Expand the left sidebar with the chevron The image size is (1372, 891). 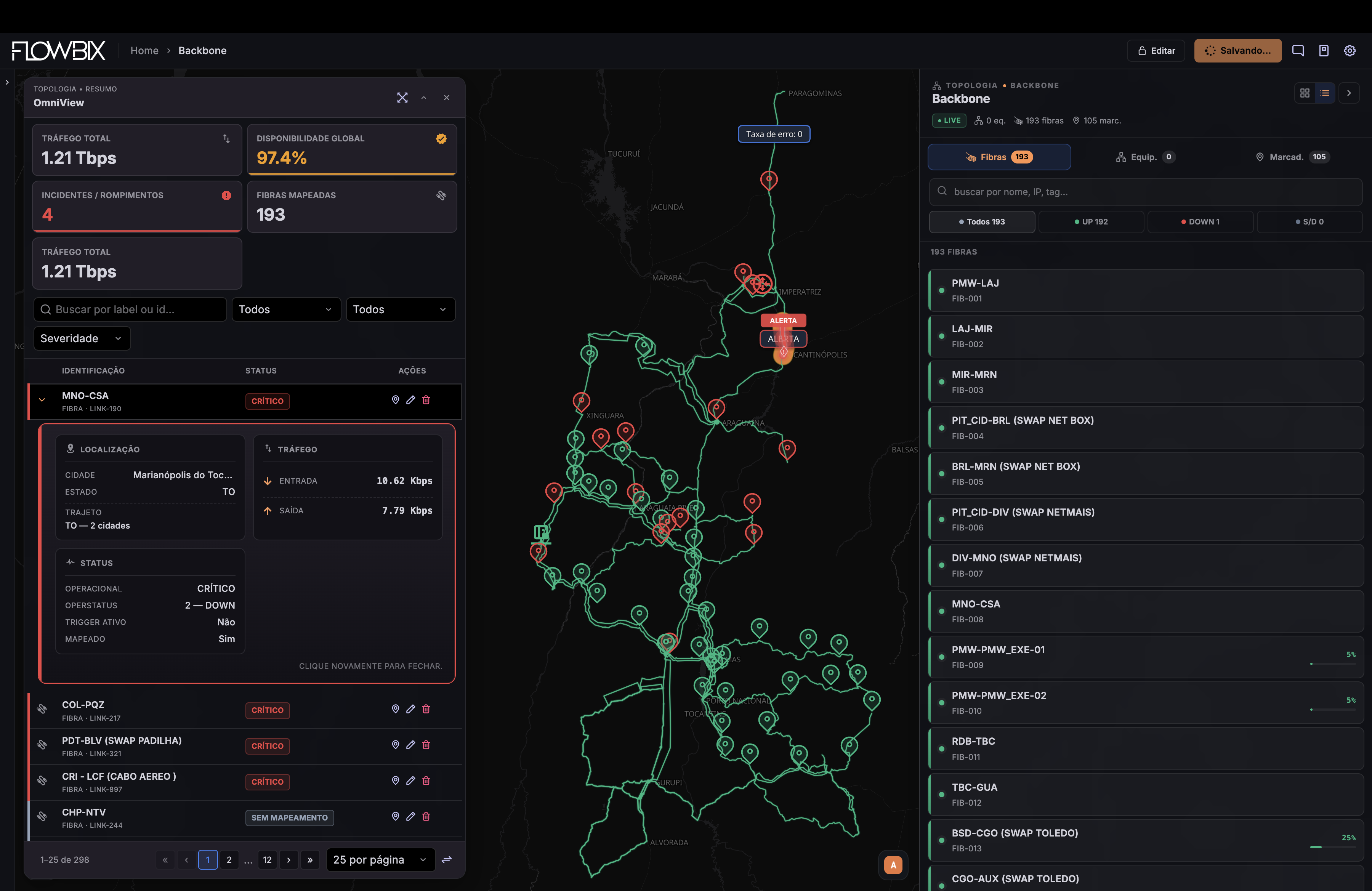pos(7,82)
